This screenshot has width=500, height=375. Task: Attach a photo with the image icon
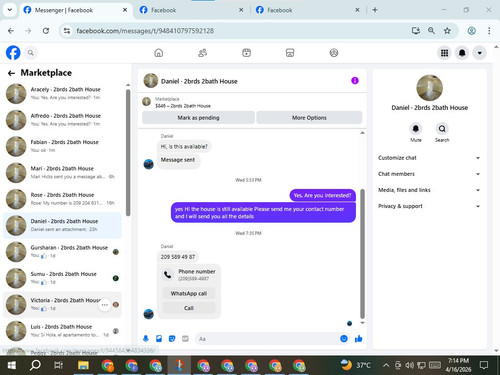[x=159, y=339]
